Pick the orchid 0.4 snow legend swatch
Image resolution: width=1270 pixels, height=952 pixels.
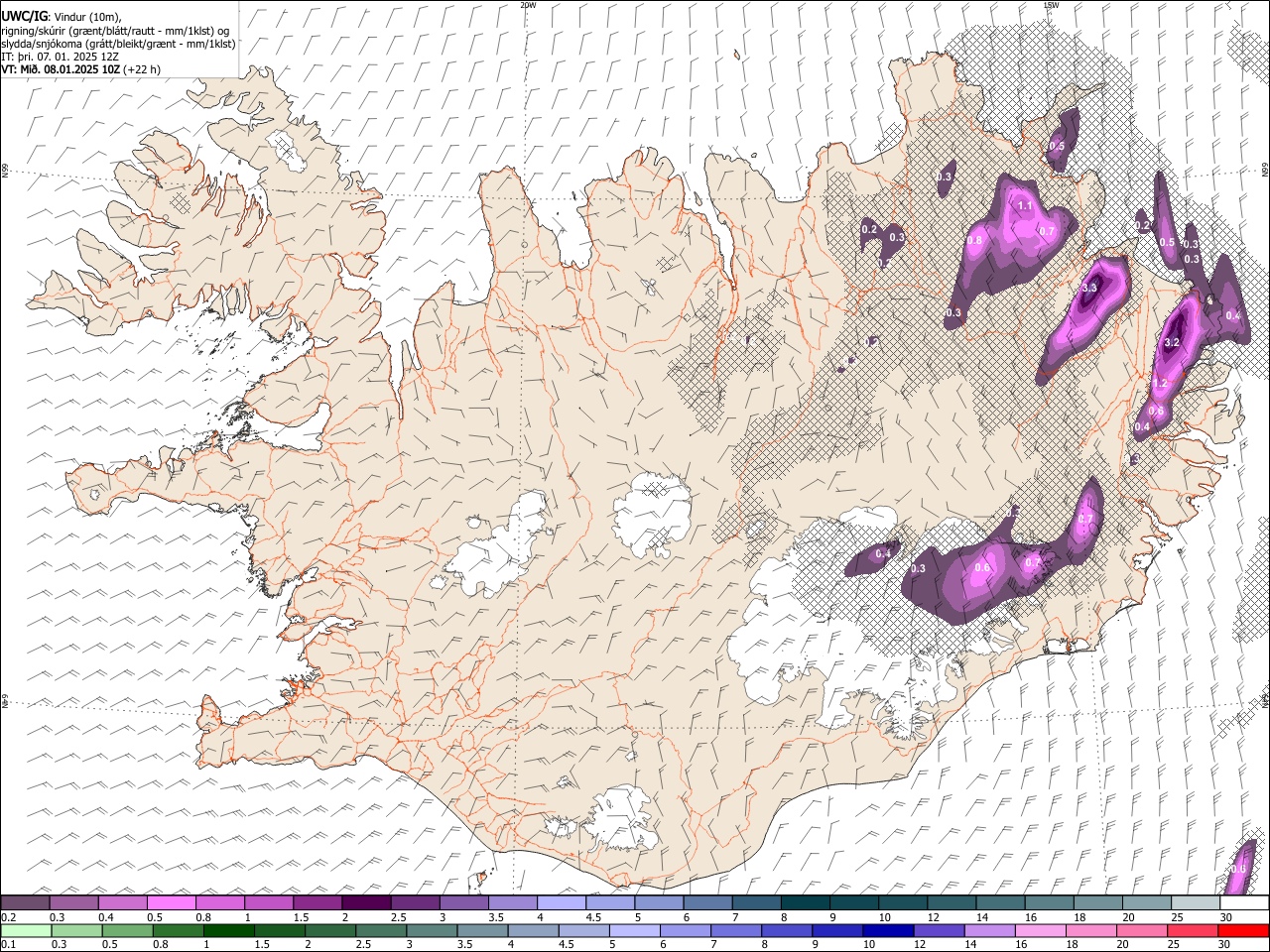[123, 902]
